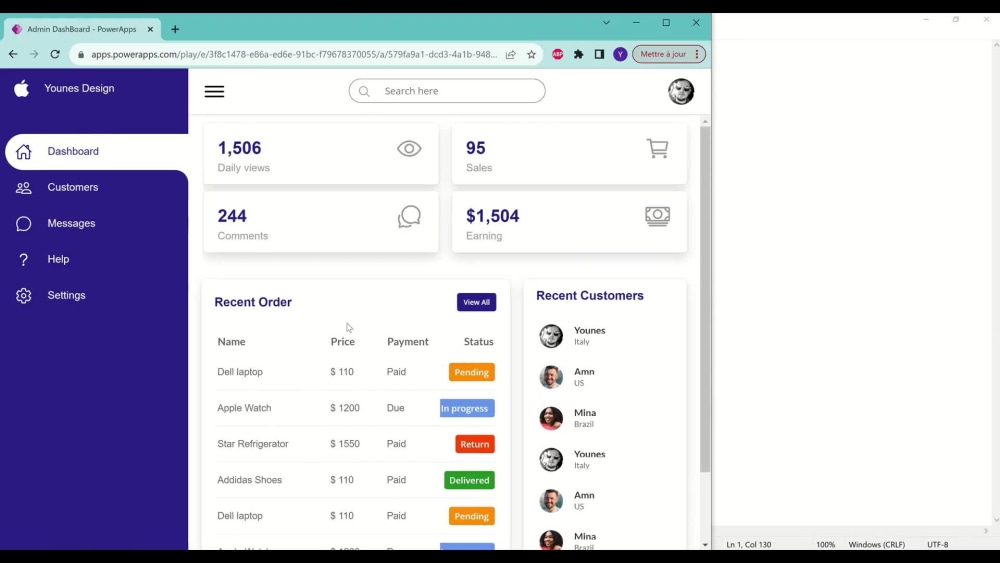This screenshot has width=1000, height=563.
Task: Open the ABP adblock extension icon
Action: pos(557,54)
